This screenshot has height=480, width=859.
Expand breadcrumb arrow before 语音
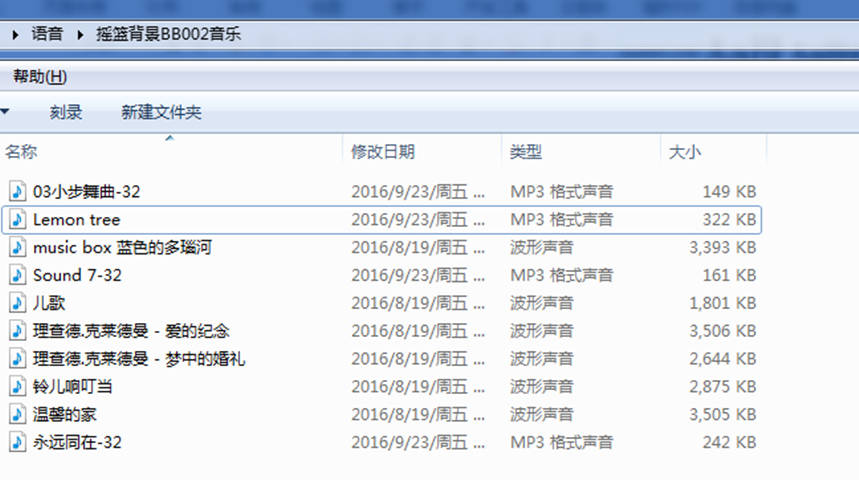pos(15,35)
